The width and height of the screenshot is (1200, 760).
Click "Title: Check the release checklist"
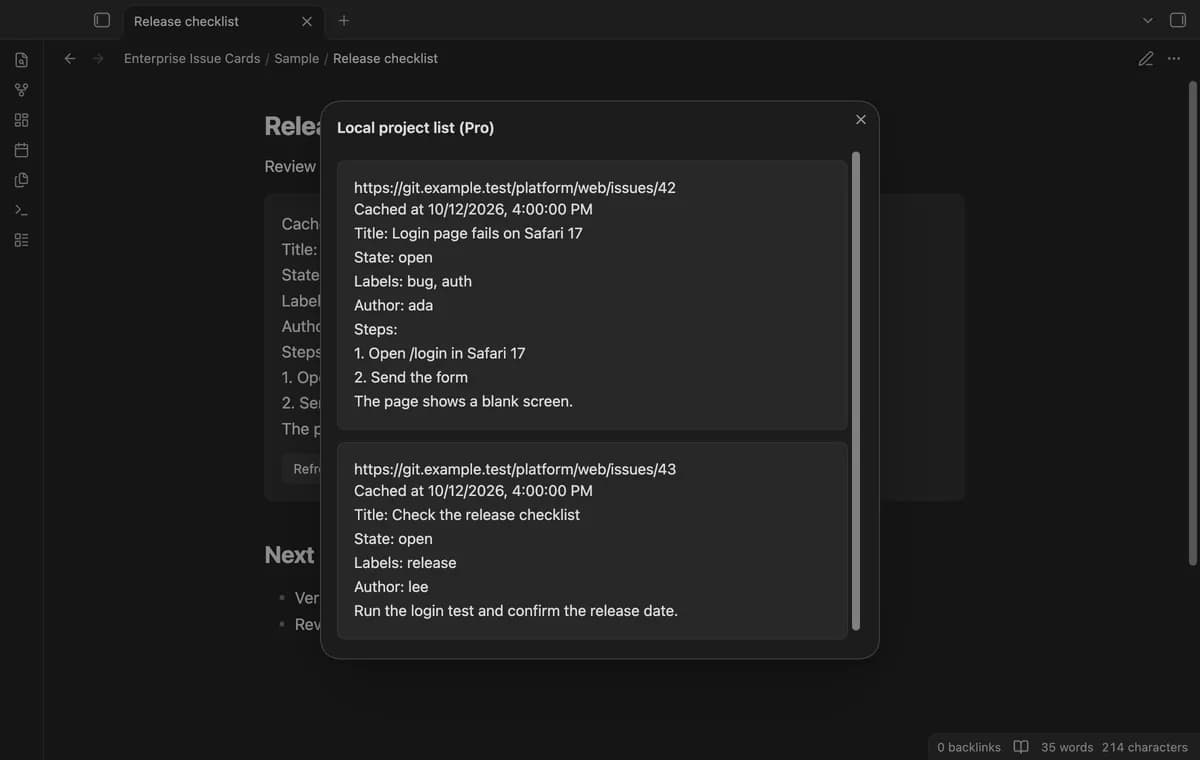(x=467, y=514)
